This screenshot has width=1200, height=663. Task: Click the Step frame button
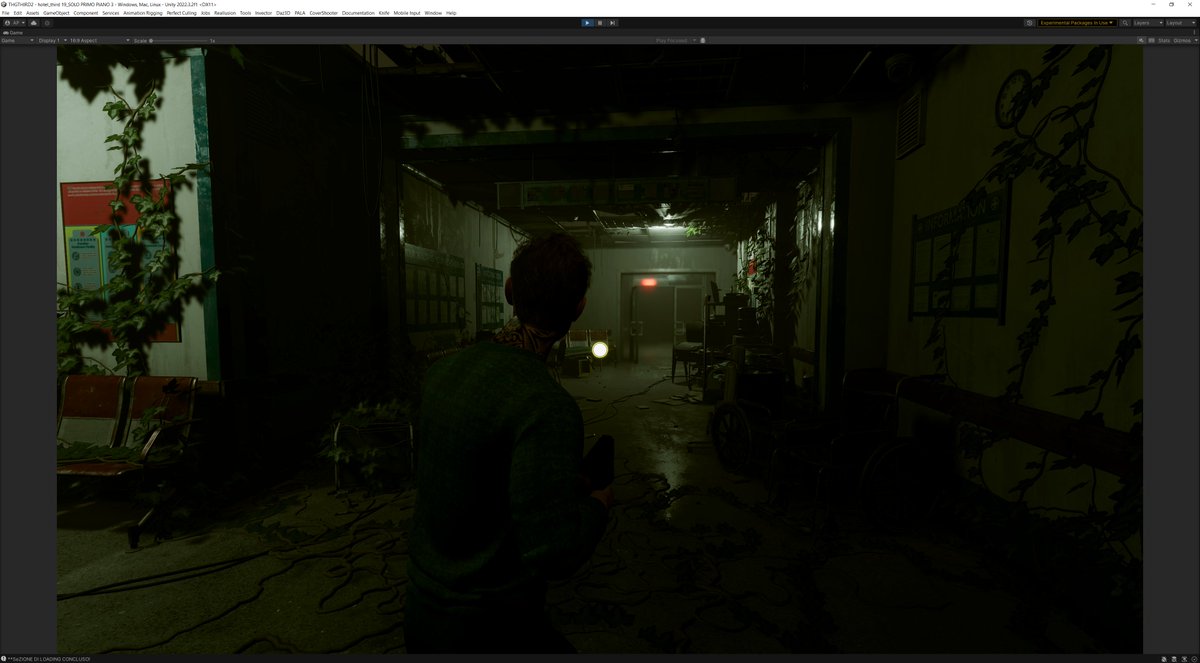(613, 22)
